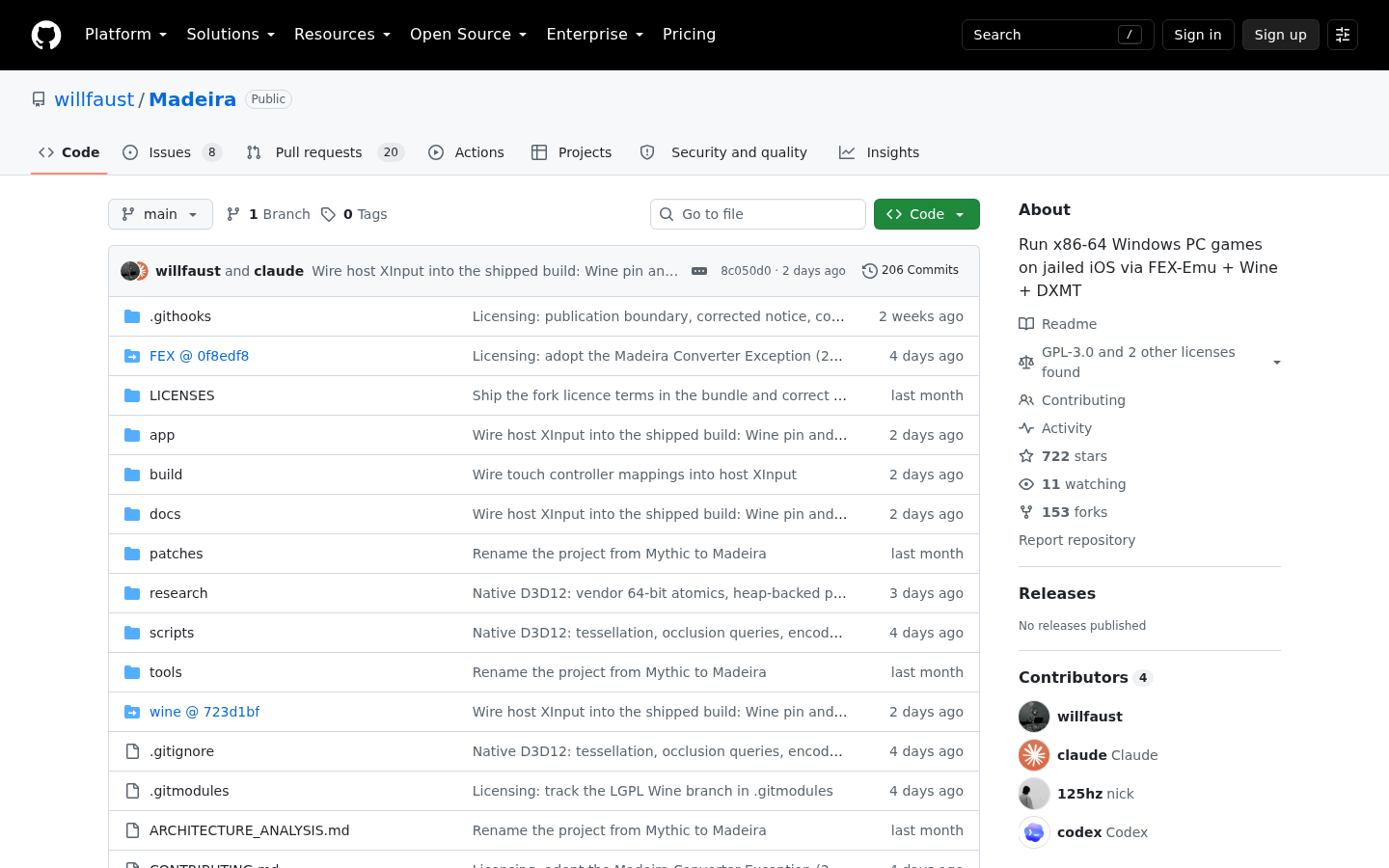Viewport: 1389px width, 868px height.
Task: Click the repository icon beside willfaust
Action: tap(39, 99)
